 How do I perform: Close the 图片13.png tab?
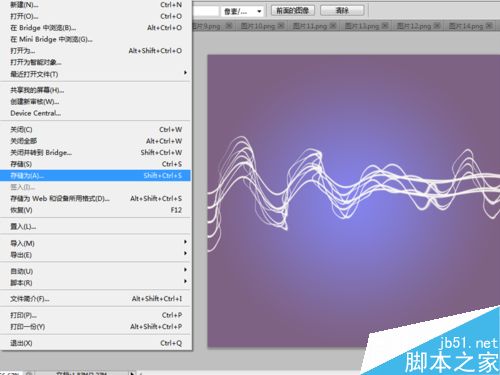[385, 25]
